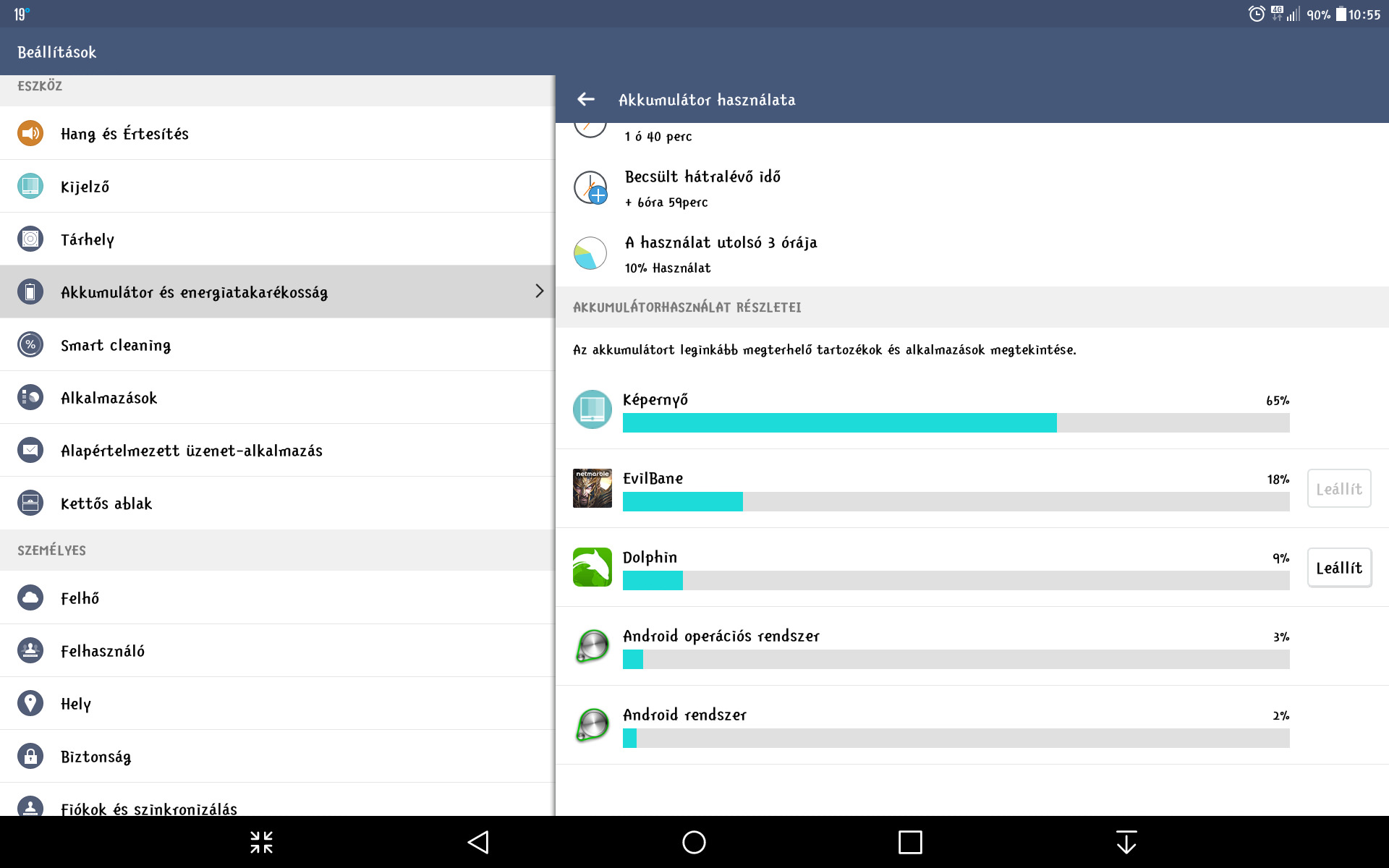Viewport: 1389px width, 868px height.
Task: Tap the Alkalmazások apps icon
Action: coord(30,397)
